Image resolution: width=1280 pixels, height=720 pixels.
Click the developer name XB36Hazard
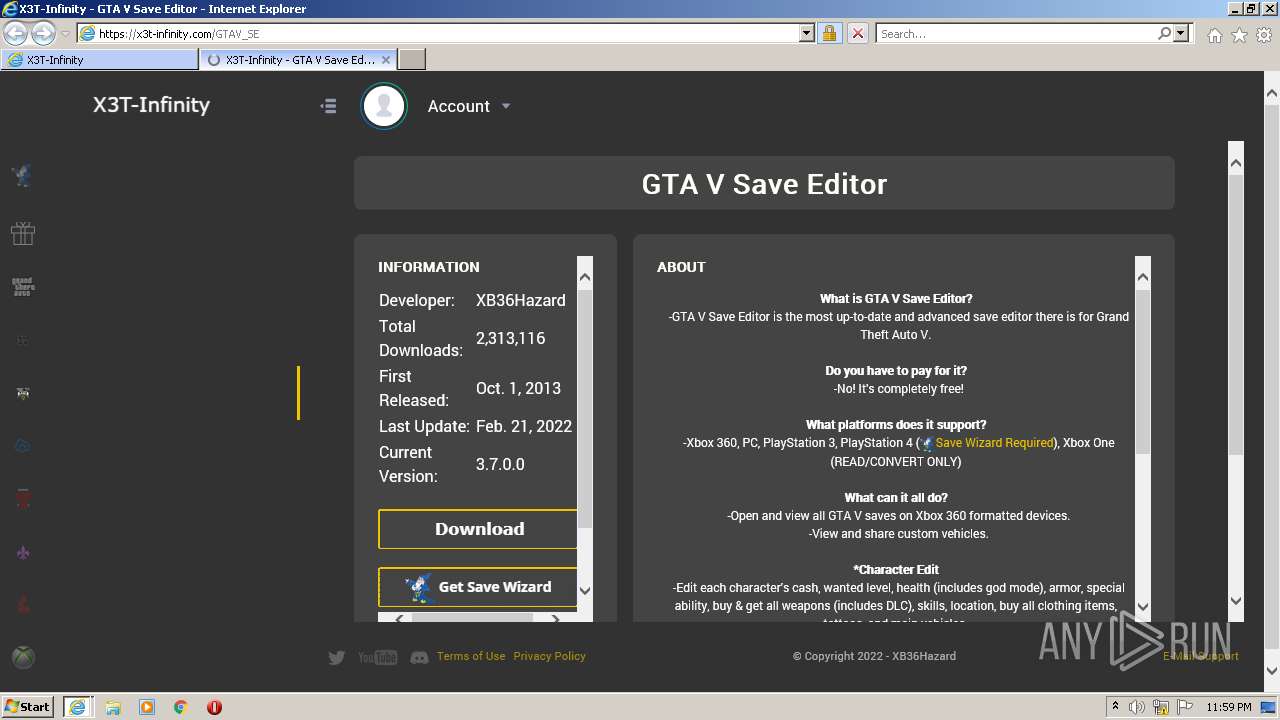pos(520,300)
